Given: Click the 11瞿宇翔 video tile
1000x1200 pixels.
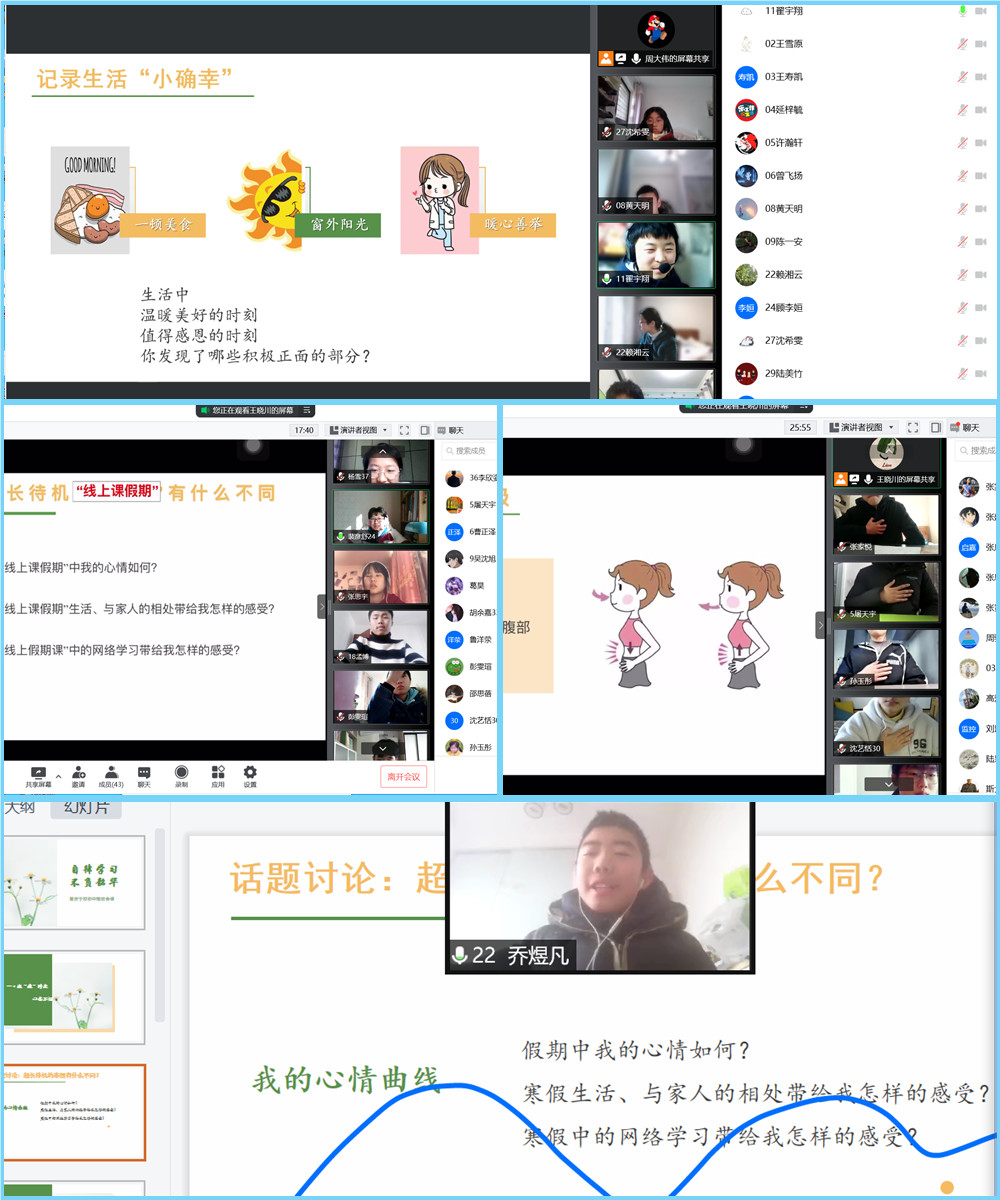Looking at the screenshot, I should [x=656, y=254].
